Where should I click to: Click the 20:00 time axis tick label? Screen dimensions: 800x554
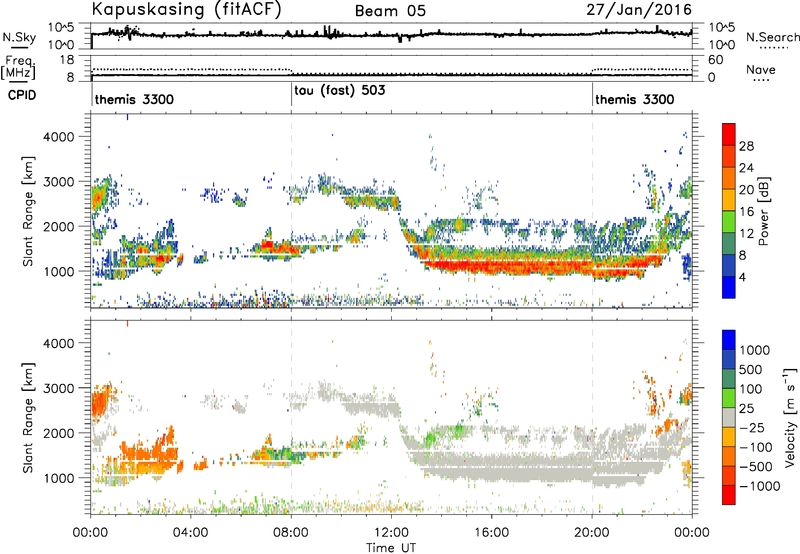(x=592, y=533)
